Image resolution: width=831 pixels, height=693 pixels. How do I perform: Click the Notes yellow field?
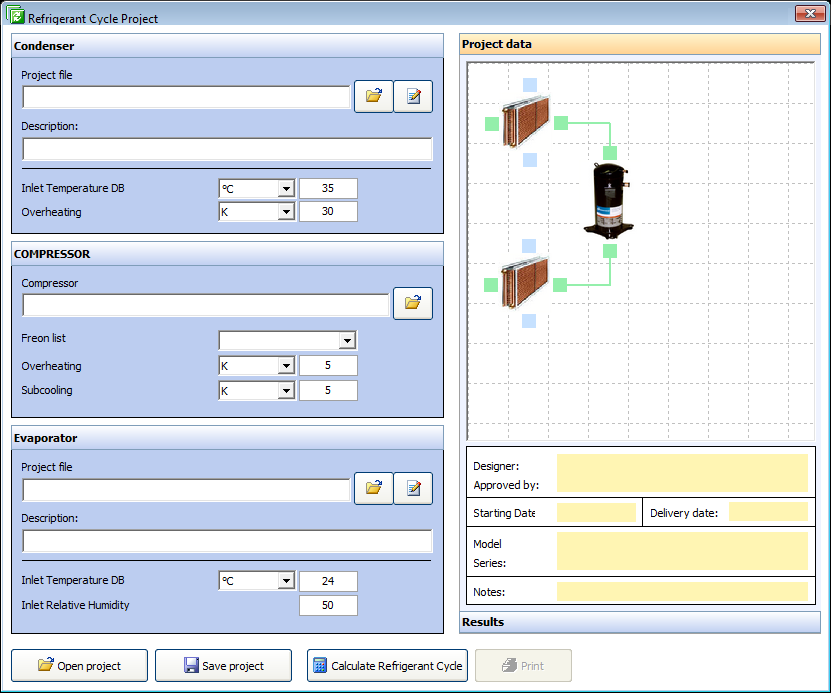click(x=682, y=591)
